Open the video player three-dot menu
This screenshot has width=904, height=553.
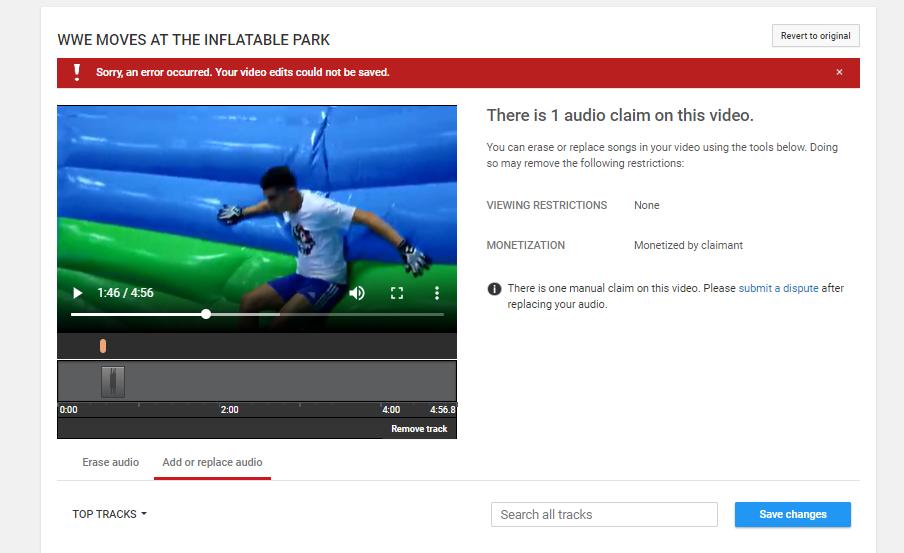[436, 293]
